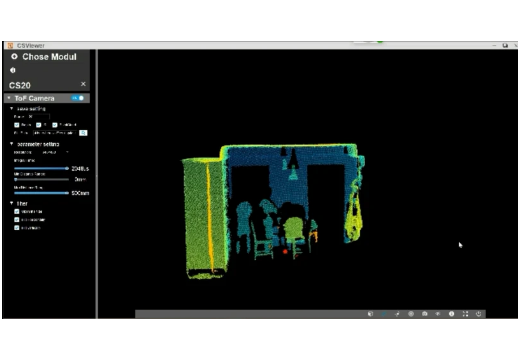Image resolution: width=520 pixels, height=360 pixels.
Task: Toggle the last checkbox under filter section
Action: 17,228
